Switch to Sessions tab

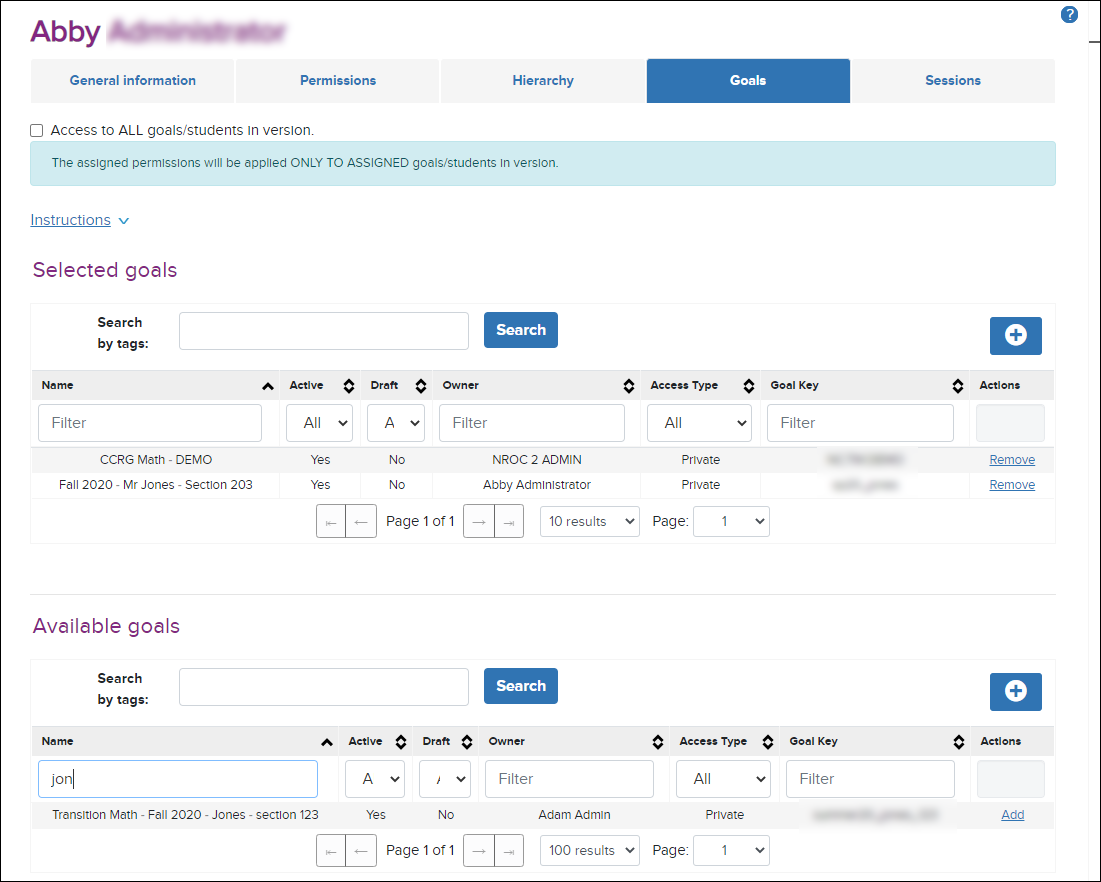coord(953,81)
